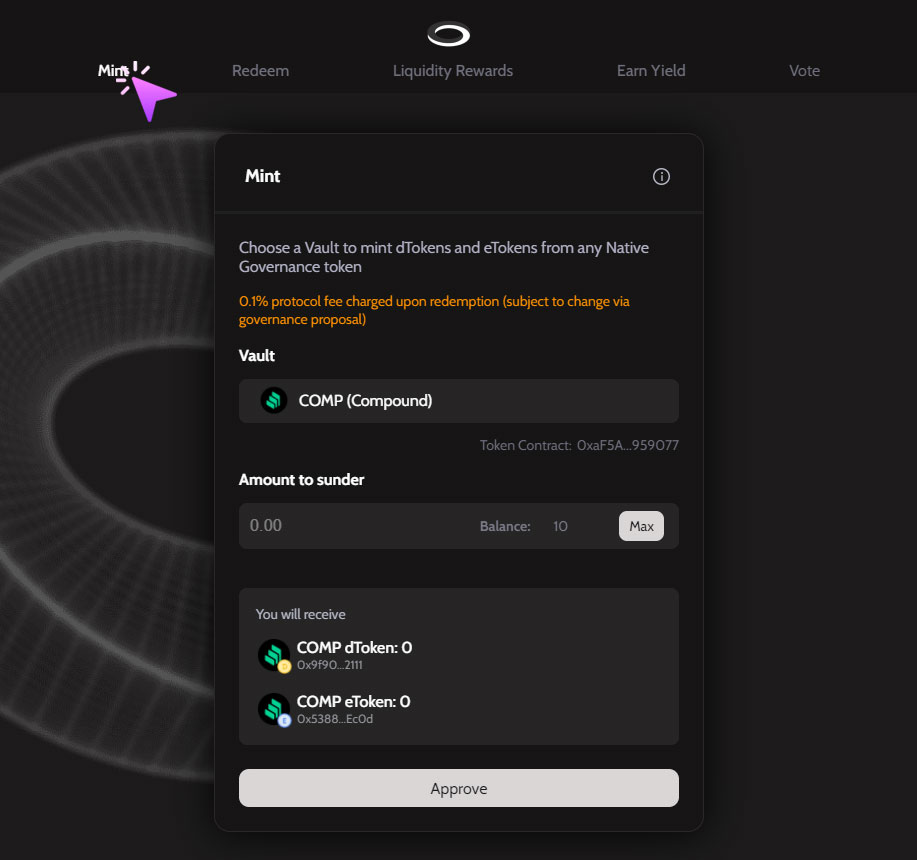Click the Approve button
Viewport: 917px width, 860px height.
[x=458, y=788]
